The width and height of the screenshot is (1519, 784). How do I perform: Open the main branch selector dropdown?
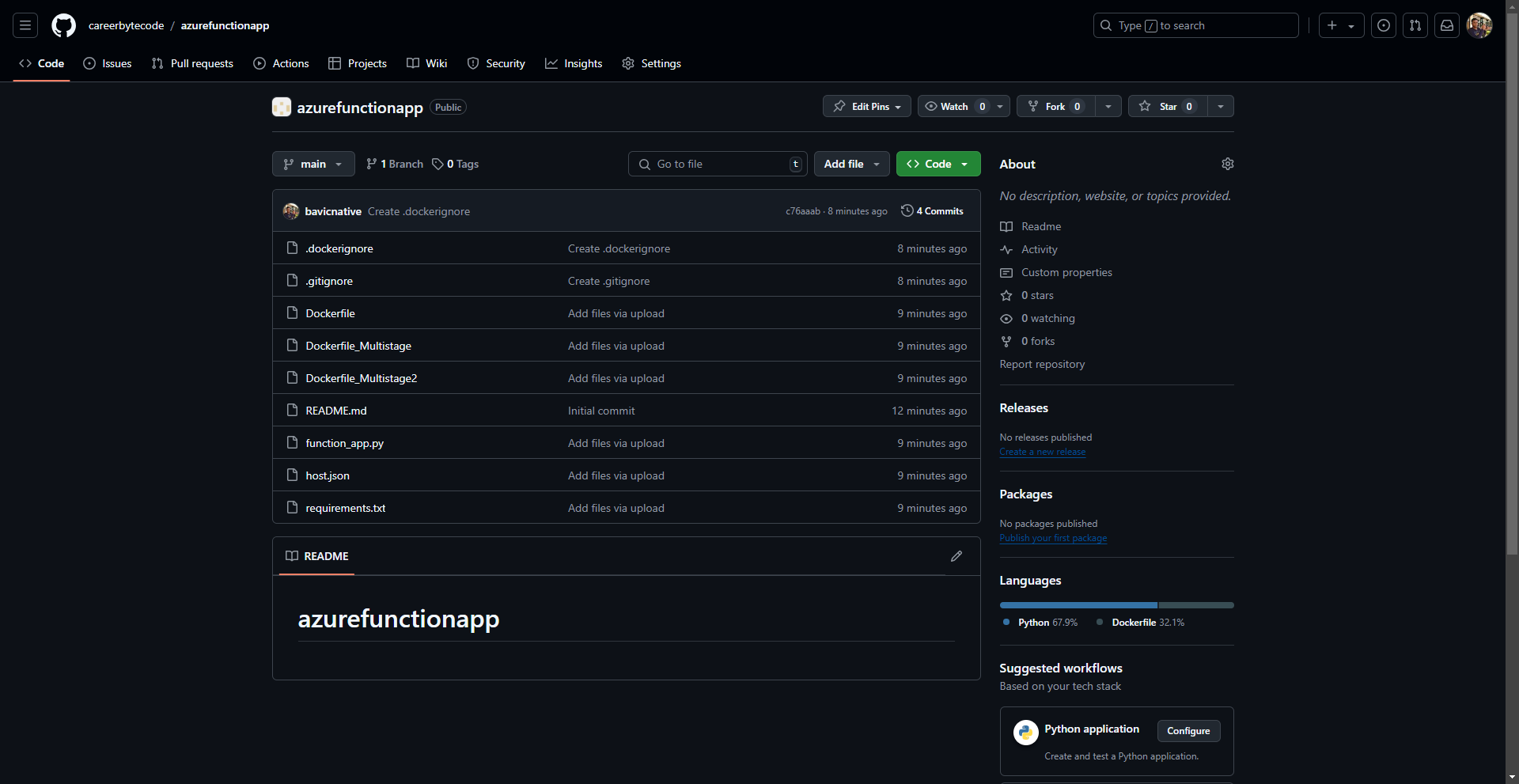tap(313, 164)
